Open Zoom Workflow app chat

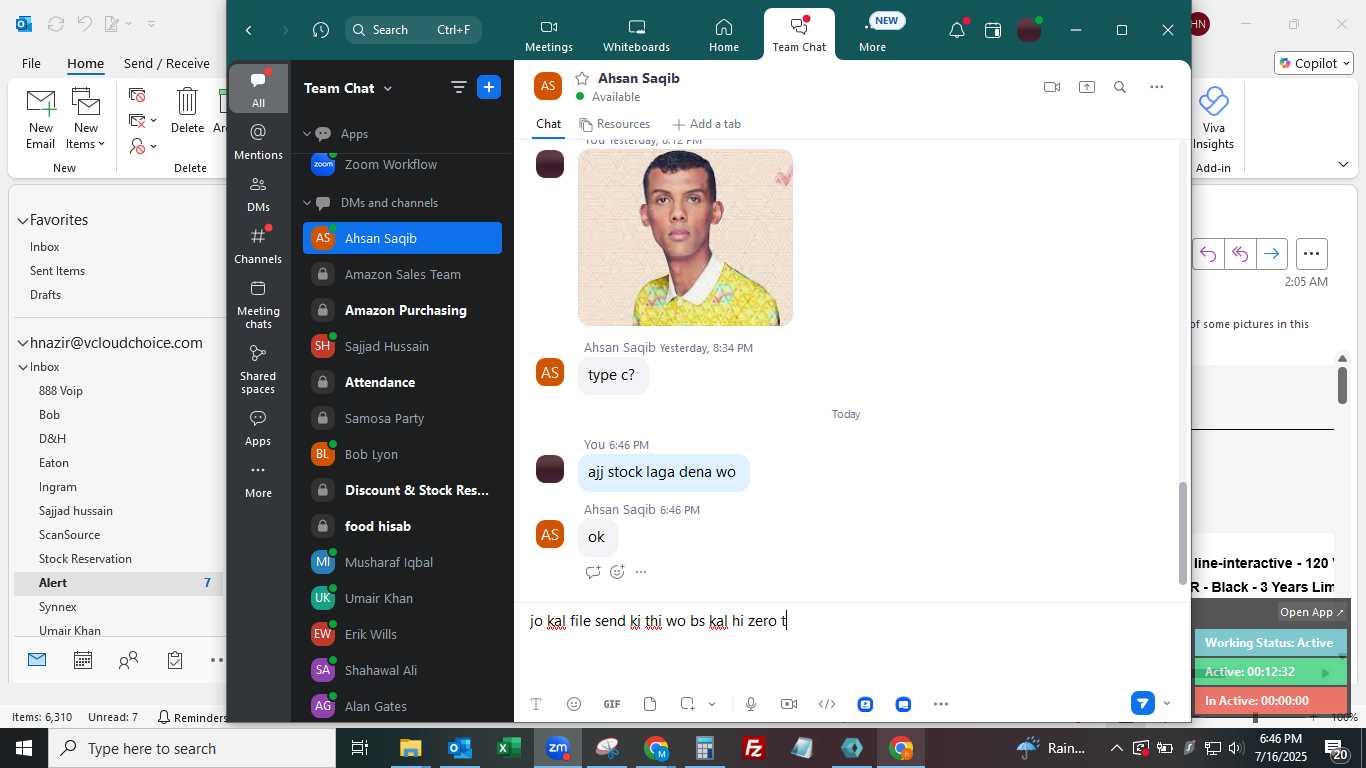click(x=402, y=164)
